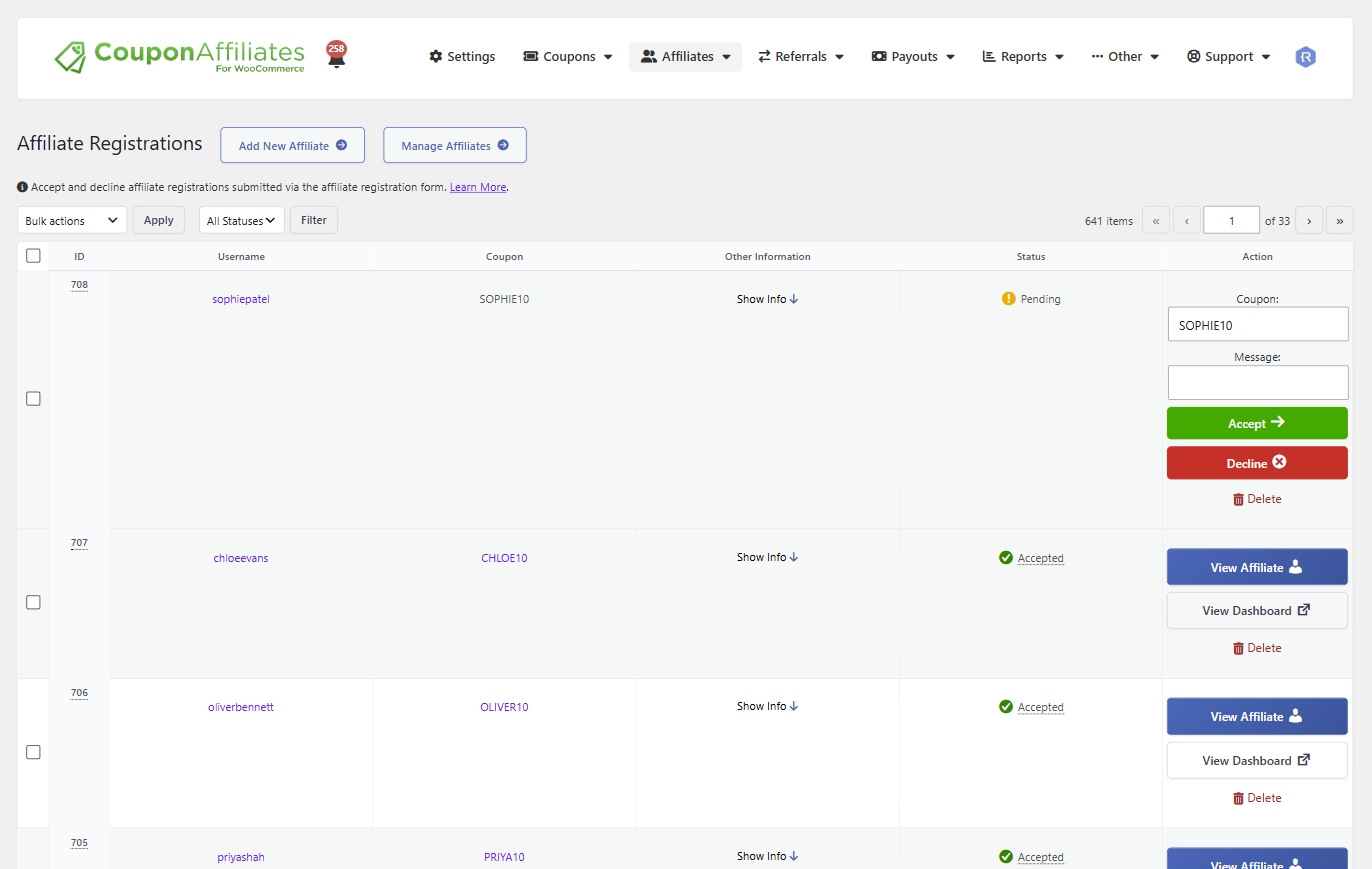Open the Learn More link
The image size is (1372, 869).
[x=478, y=187]
